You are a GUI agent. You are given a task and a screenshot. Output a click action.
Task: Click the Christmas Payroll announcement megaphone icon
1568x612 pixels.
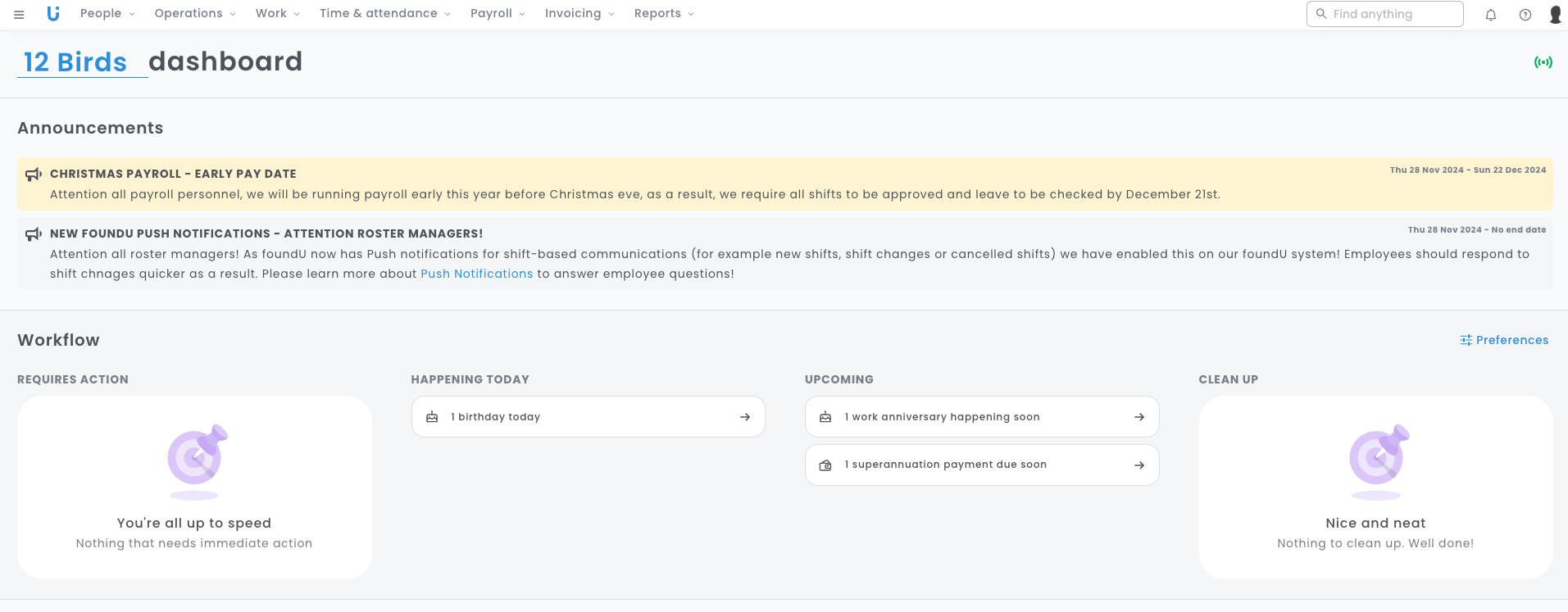[34, 175]
